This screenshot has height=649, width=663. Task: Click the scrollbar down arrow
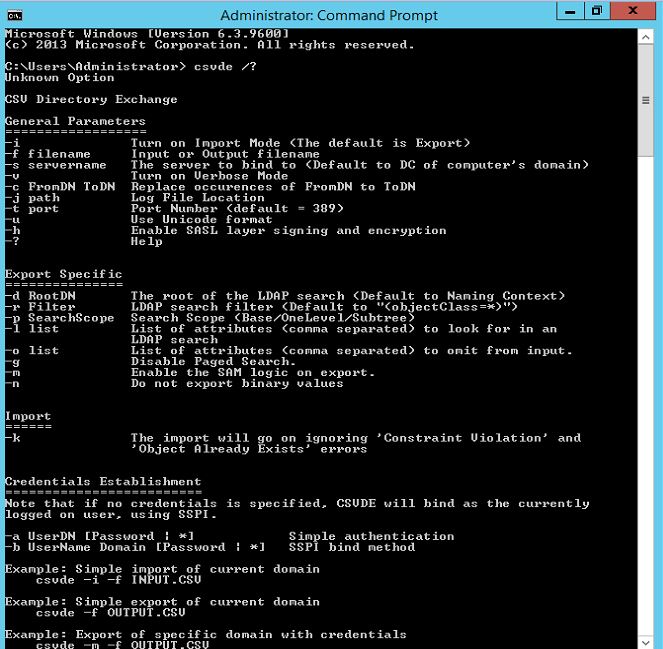pos(646,642)
